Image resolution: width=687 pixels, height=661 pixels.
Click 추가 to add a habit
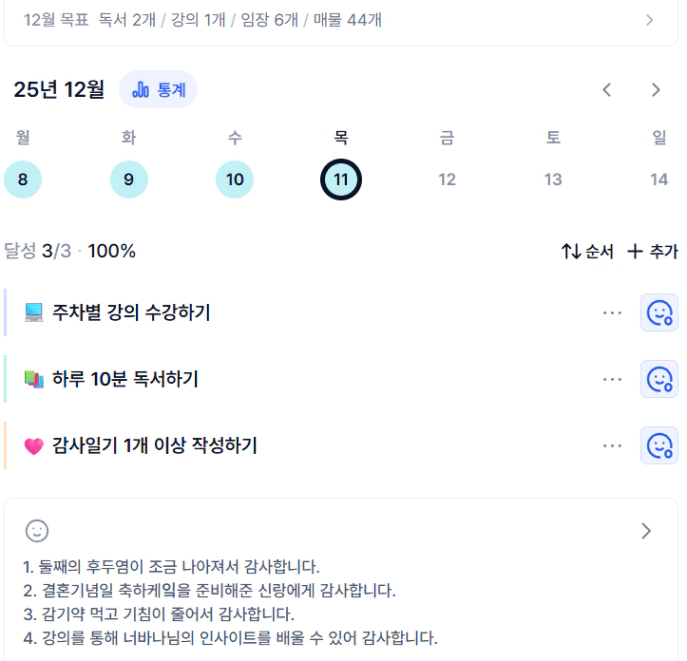(x=653, y=252)
